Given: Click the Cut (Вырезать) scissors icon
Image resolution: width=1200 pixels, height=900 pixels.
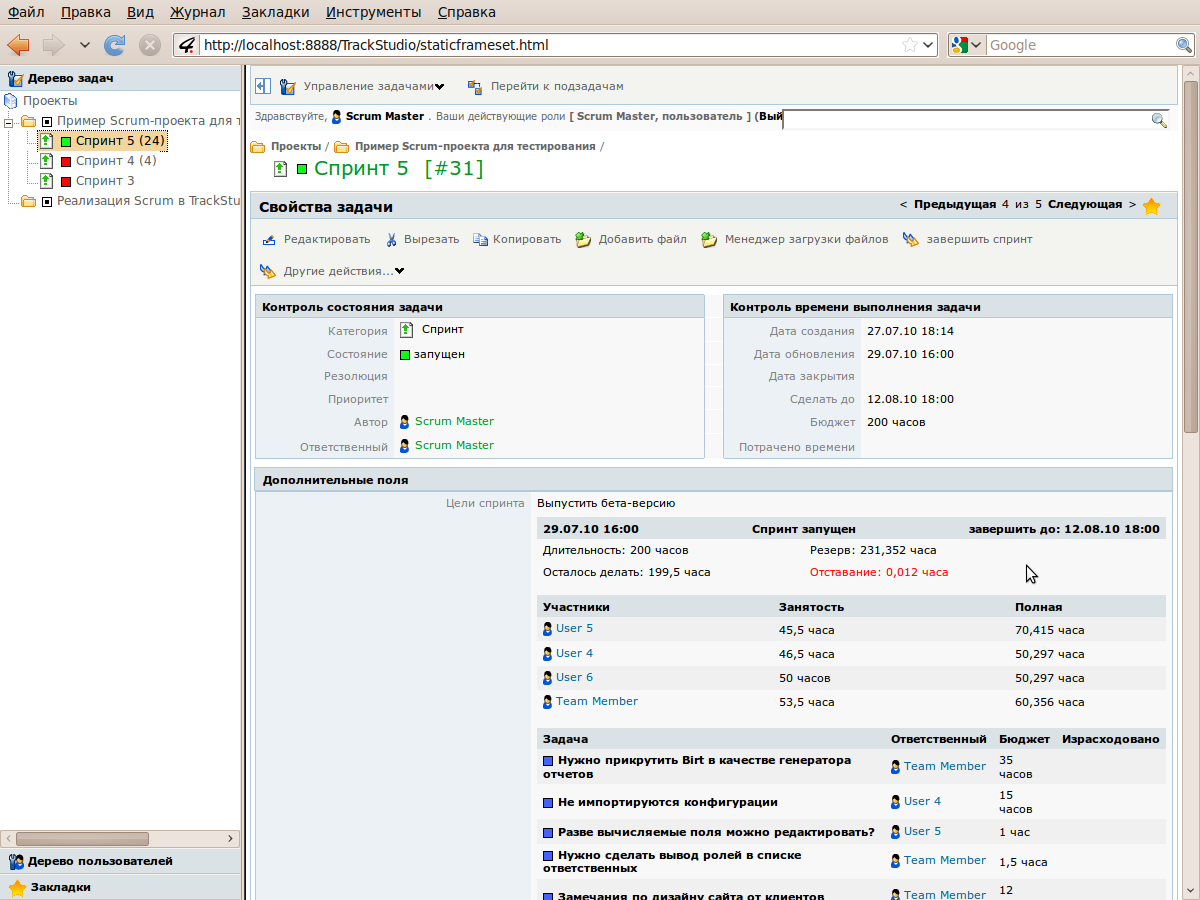Looking at the screenshot, I should (392, 240).
